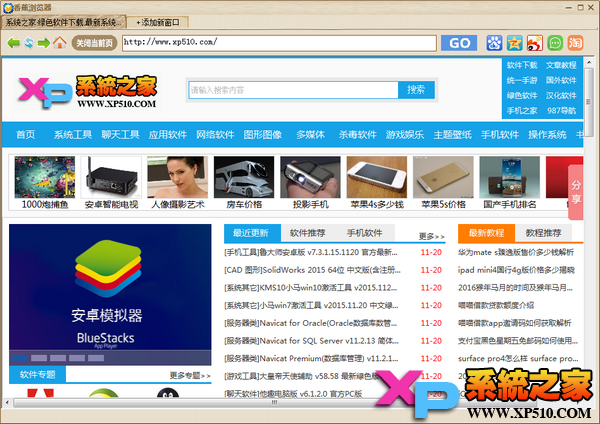
Task: Open the Weibo shortcut icon
Action: tap(535, 43)
